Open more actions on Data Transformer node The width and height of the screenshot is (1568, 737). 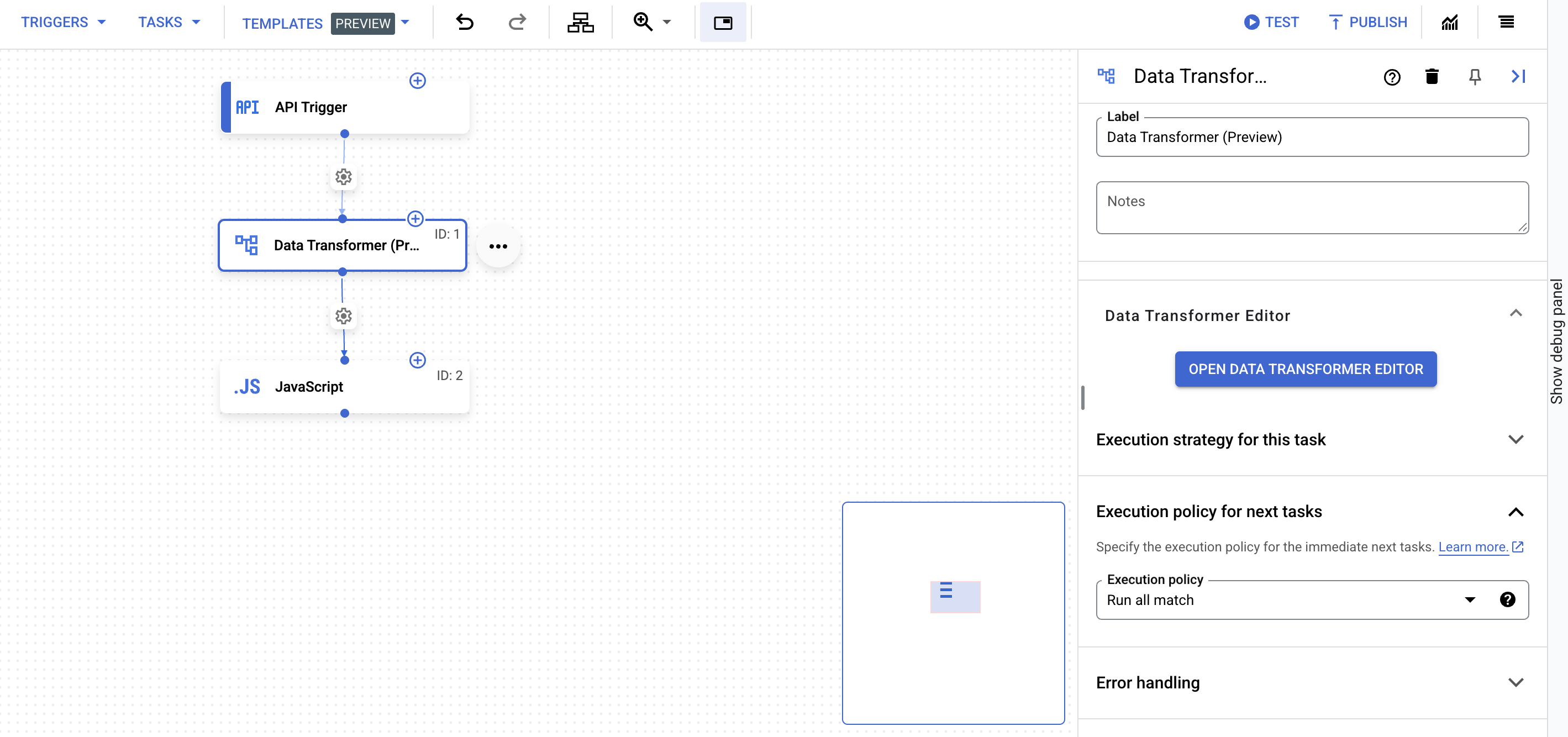[x=498, y=246]
